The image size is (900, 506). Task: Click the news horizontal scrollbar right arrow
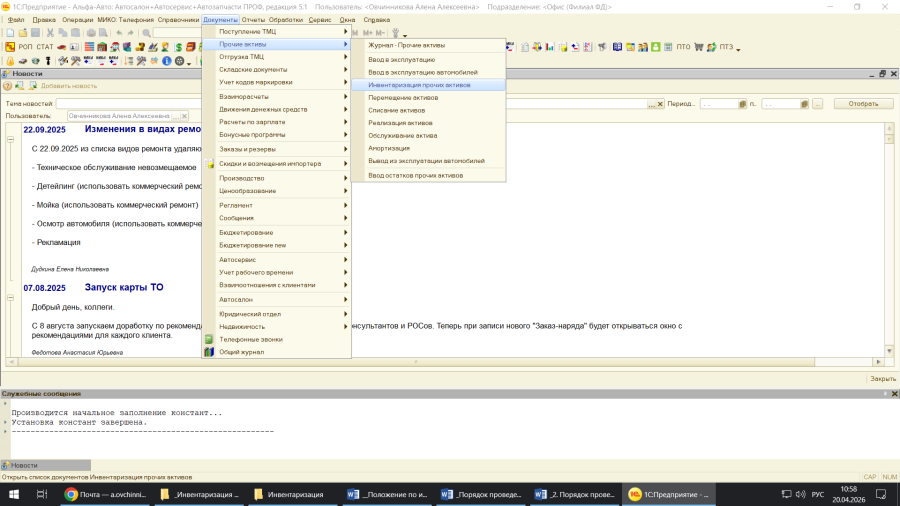click(x=878, y=362)
